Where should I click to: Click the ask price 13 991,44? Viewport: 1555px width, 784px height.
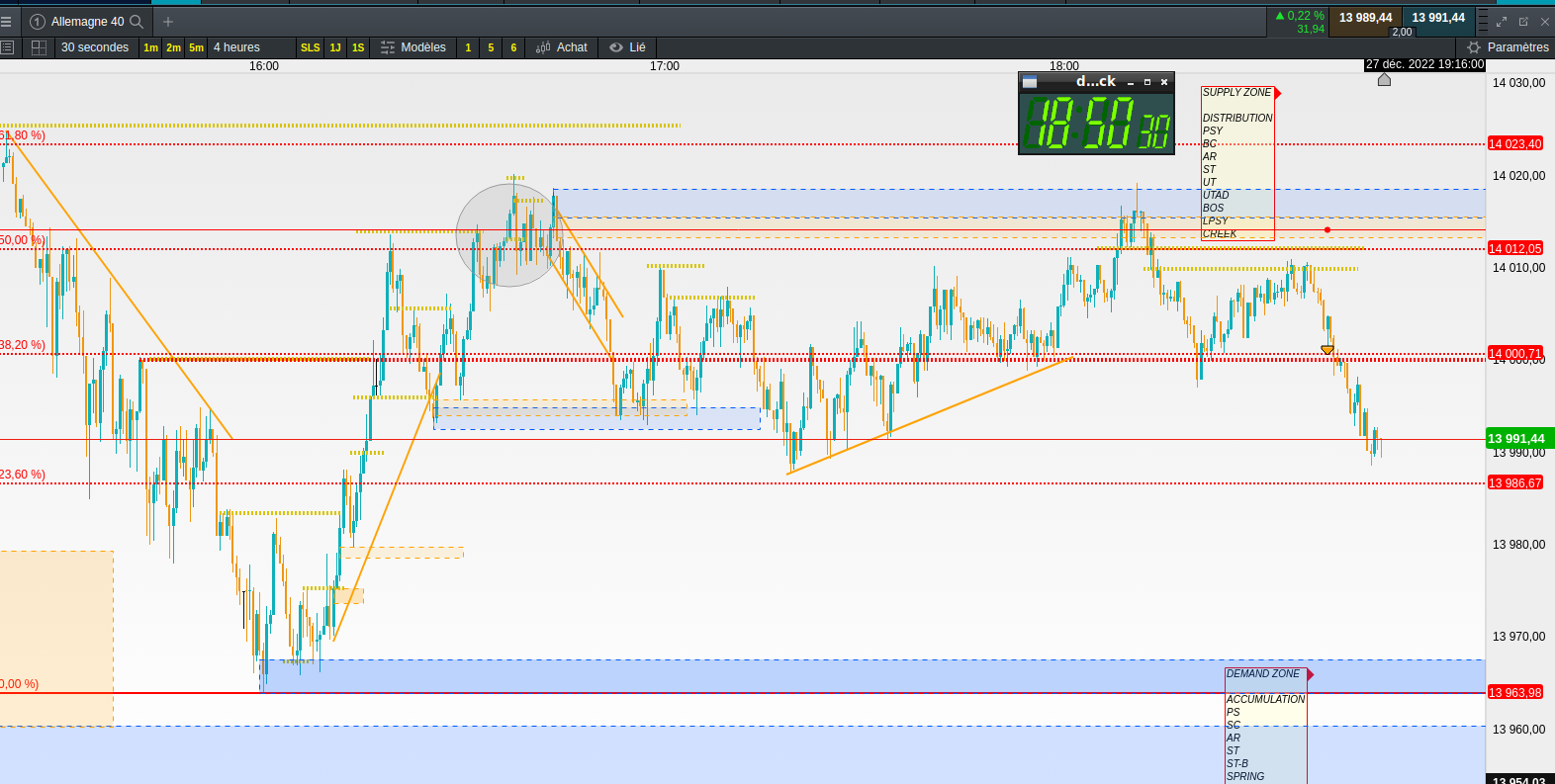pos(1438,18)
